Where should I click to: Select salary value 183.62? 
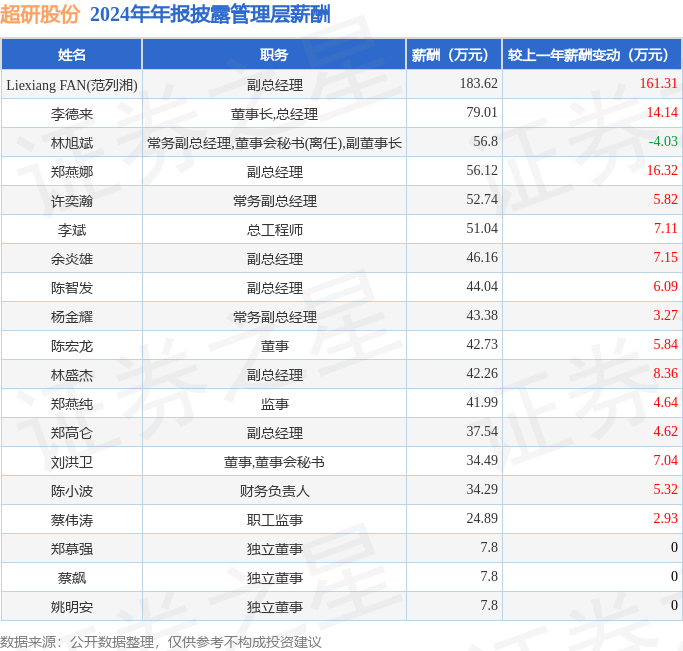478,83
